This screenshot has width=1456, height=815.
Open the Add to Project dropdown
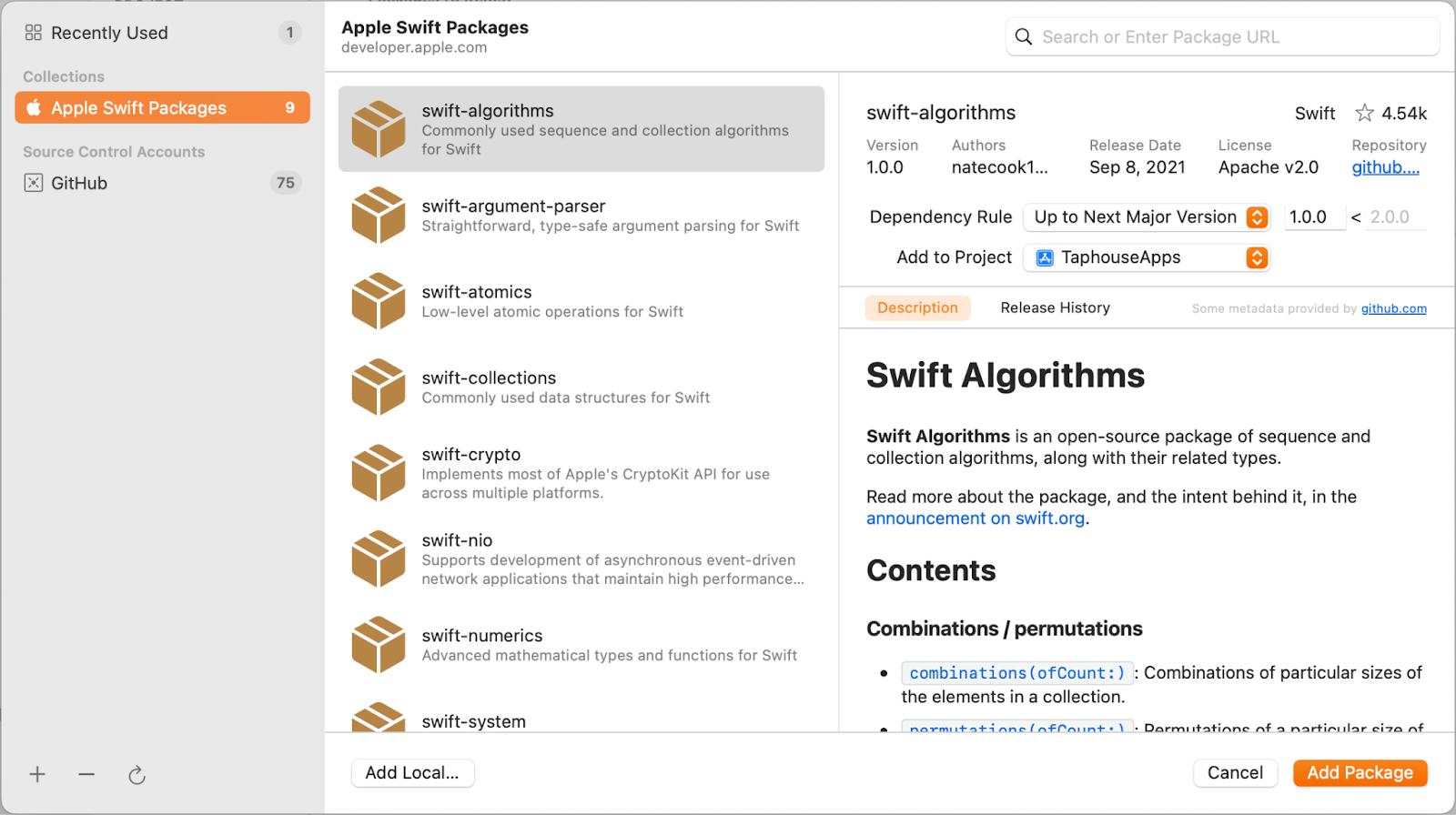(x=1147, y=257)
